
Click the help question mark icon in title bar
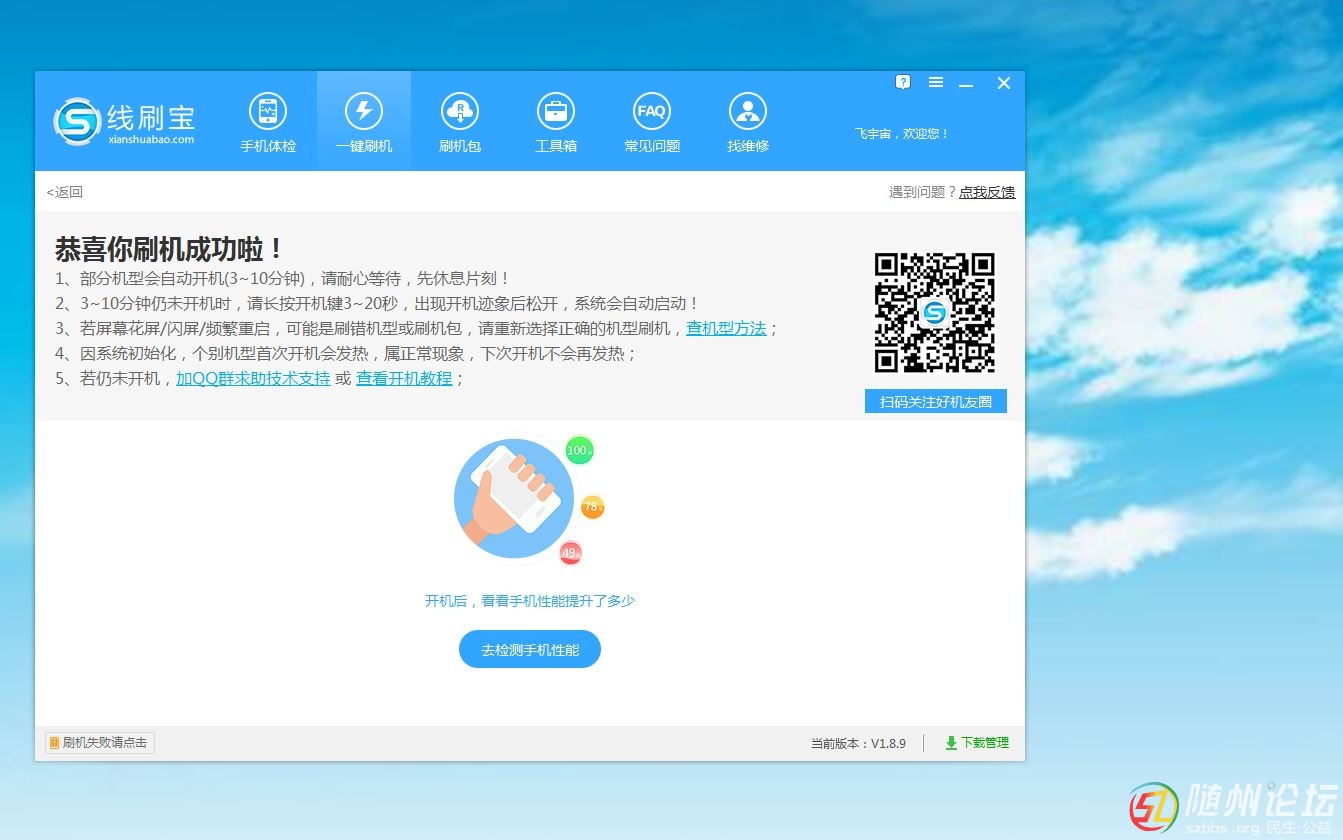903,83
